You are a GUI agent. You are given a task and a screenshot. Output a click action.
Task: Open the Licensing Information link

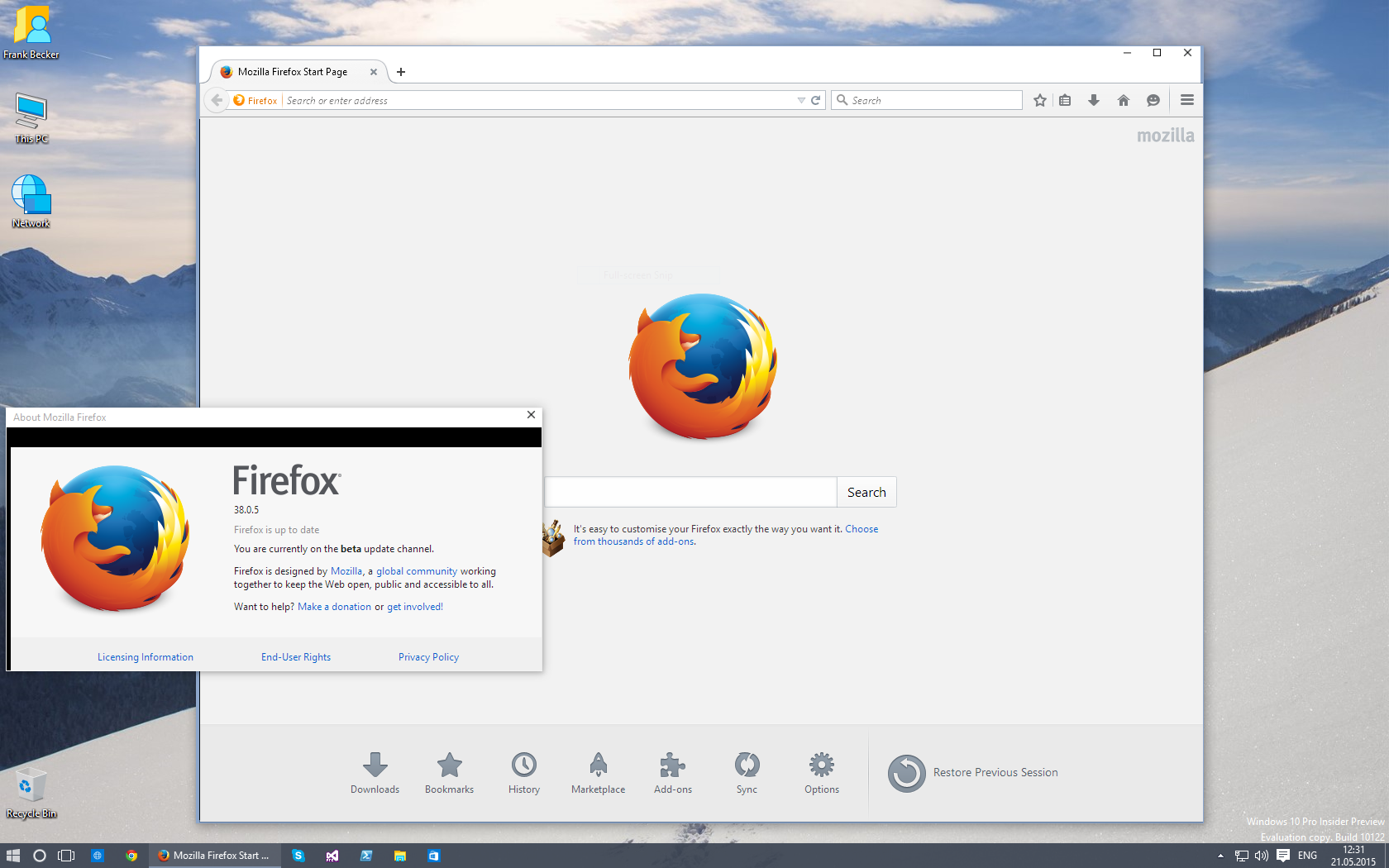click(x=146, y=657)
